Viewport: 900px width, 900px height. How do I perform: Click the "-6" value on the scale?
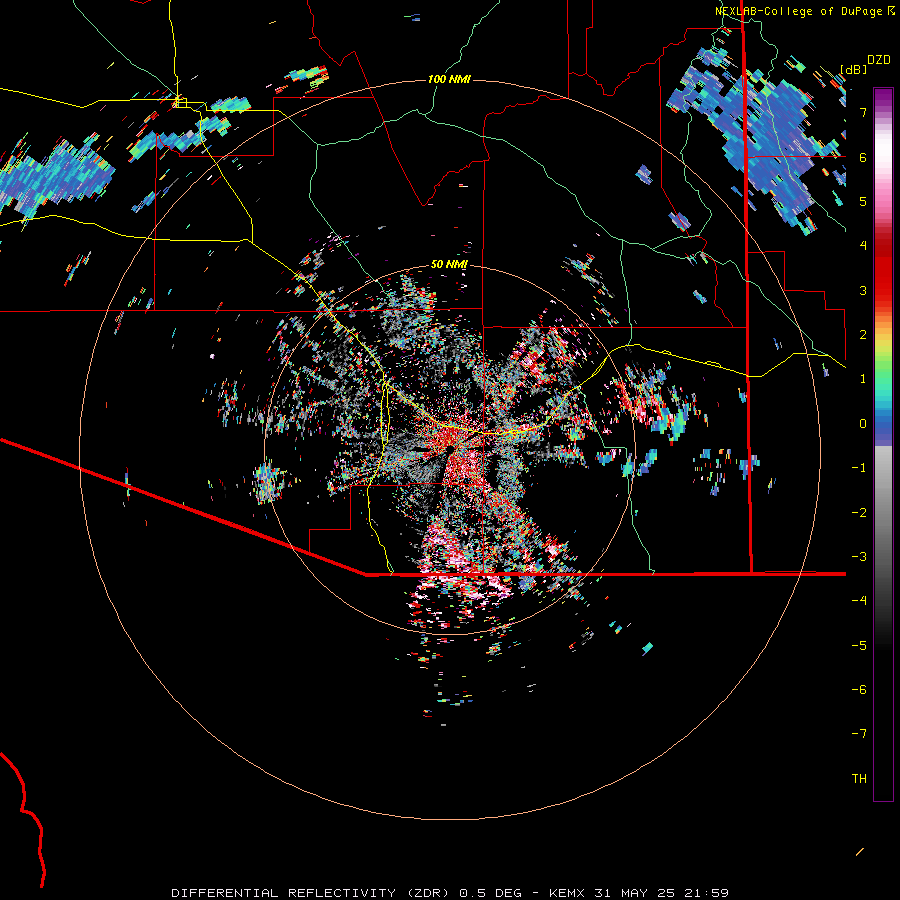859,690
